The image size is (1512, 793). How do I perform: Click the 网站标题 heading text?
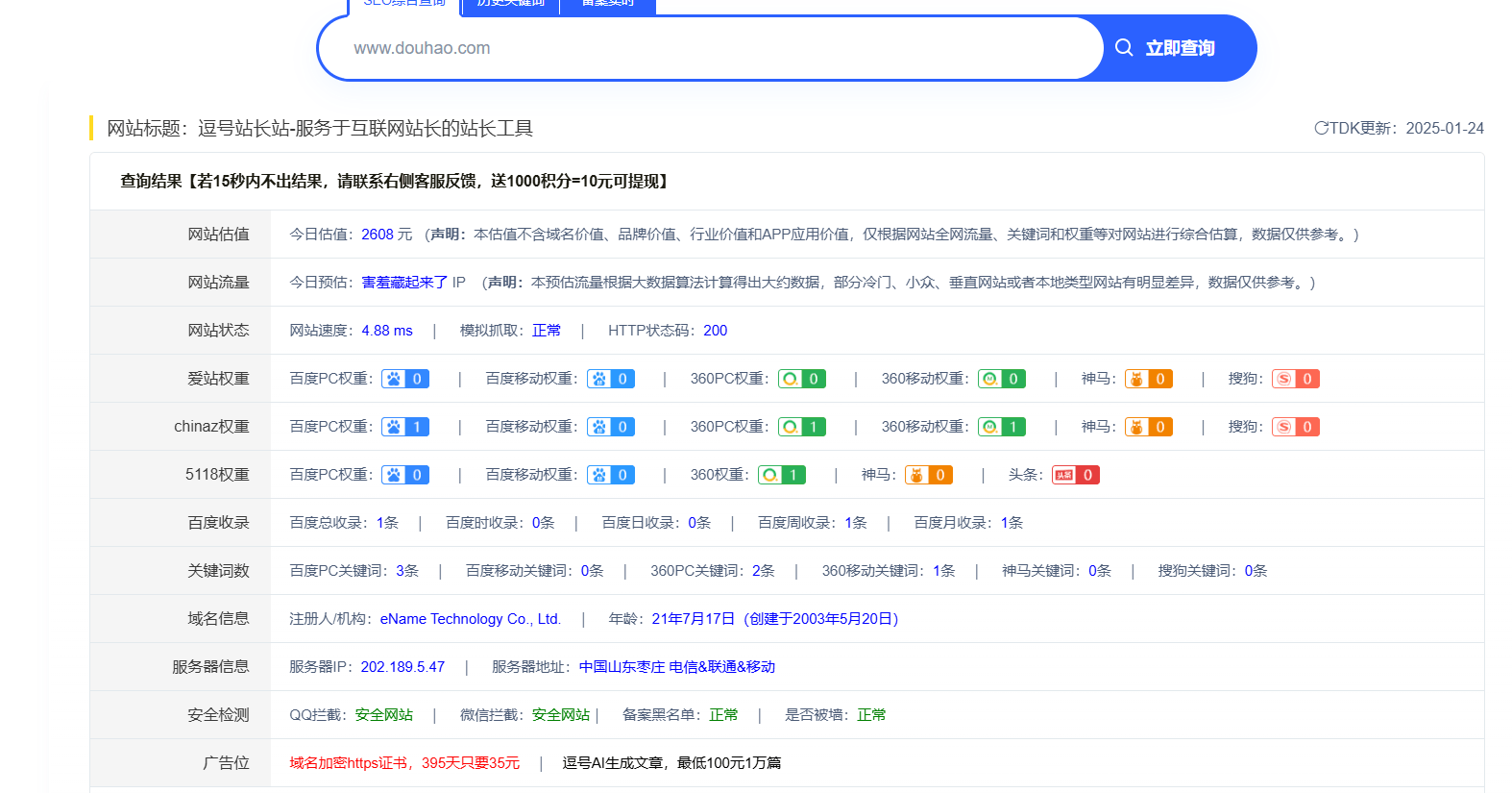[x=320, y=128]
